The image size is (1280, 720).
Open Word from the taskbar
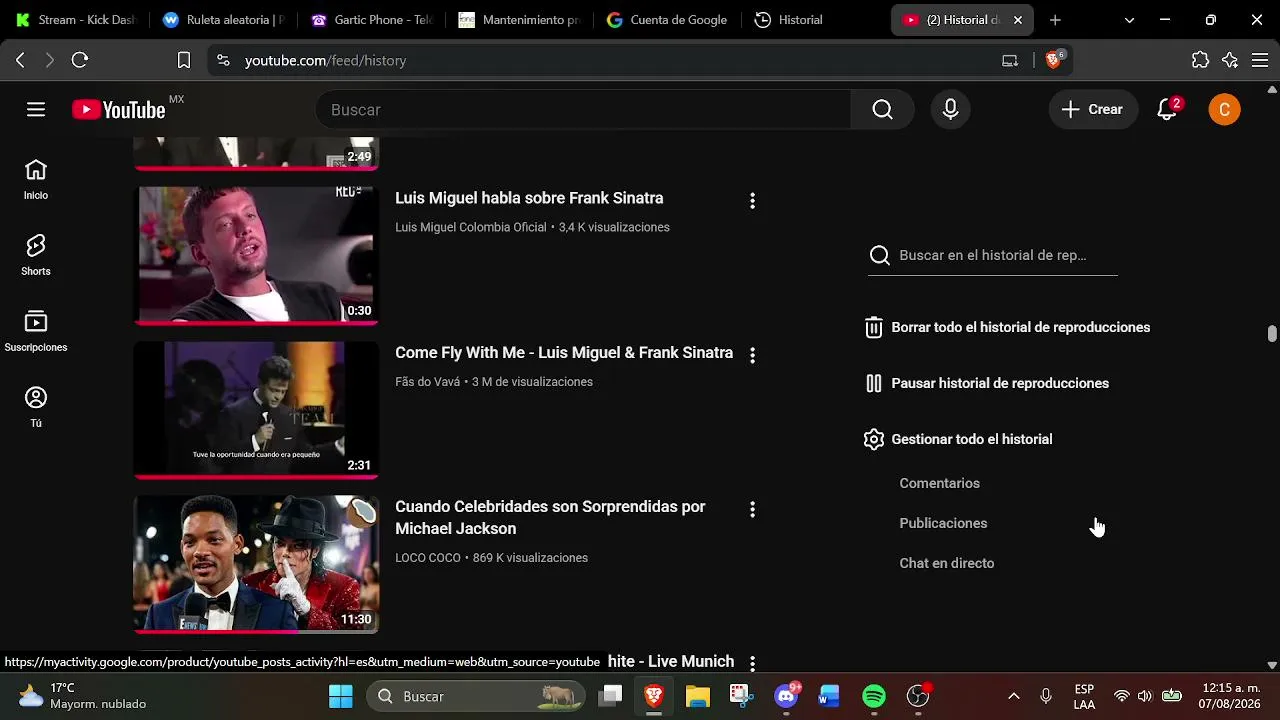point(829,696)
